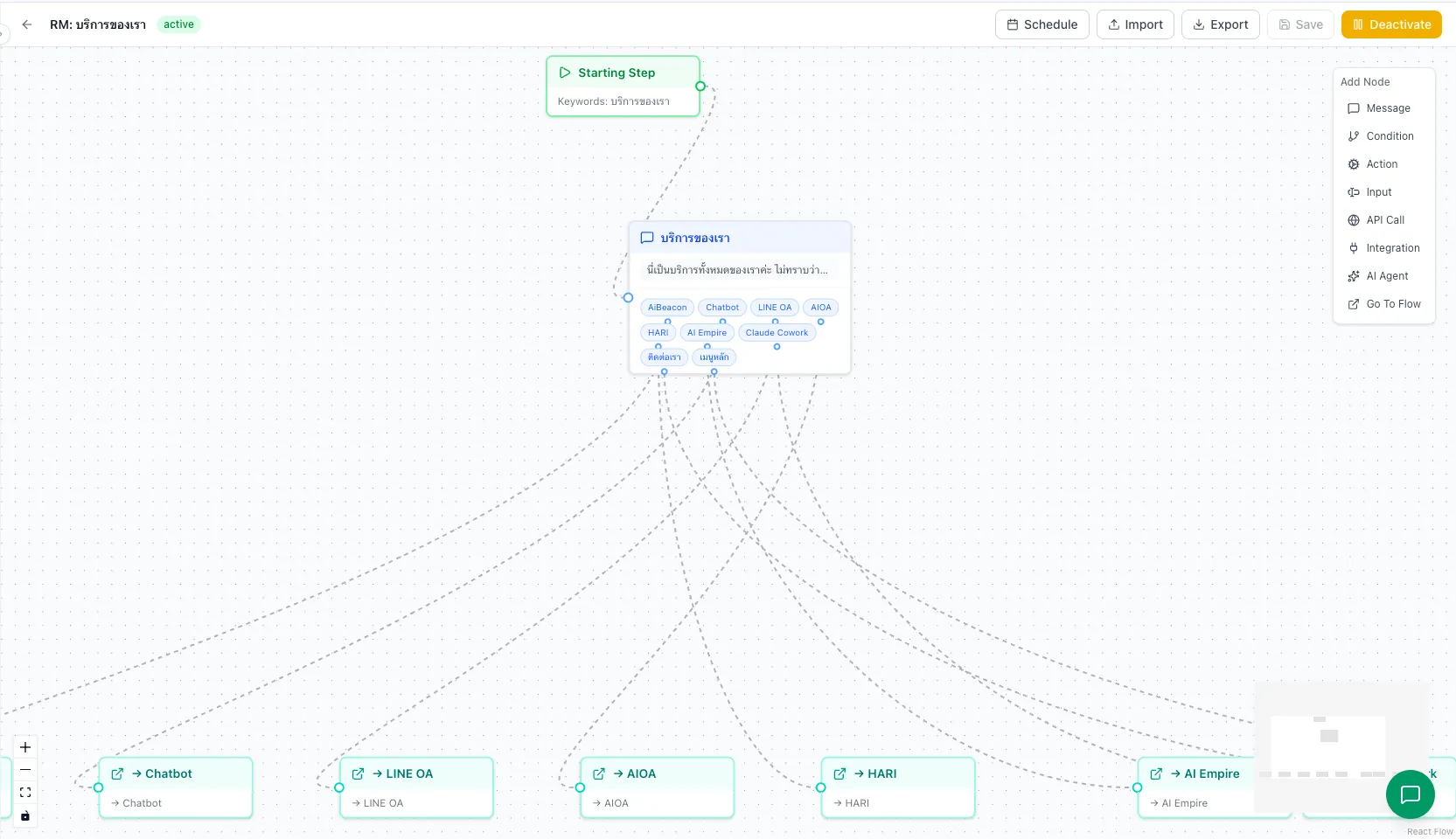The width and height of the screenshot is (1456, 839).
Task: Select the → AI Empire go-to-flow node
Action: point(1214,787)
